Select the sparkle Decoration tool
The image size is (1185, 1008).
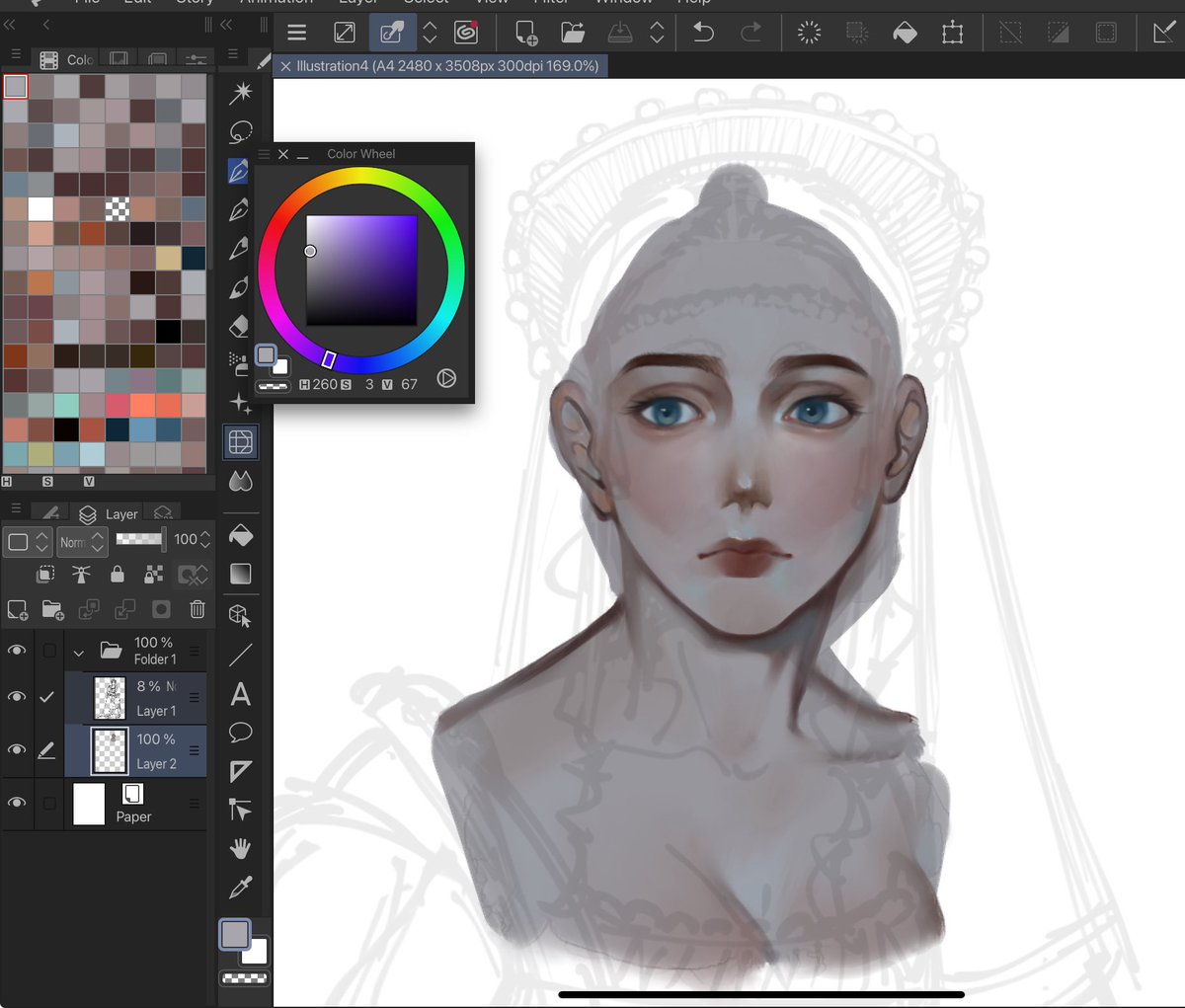240,403
